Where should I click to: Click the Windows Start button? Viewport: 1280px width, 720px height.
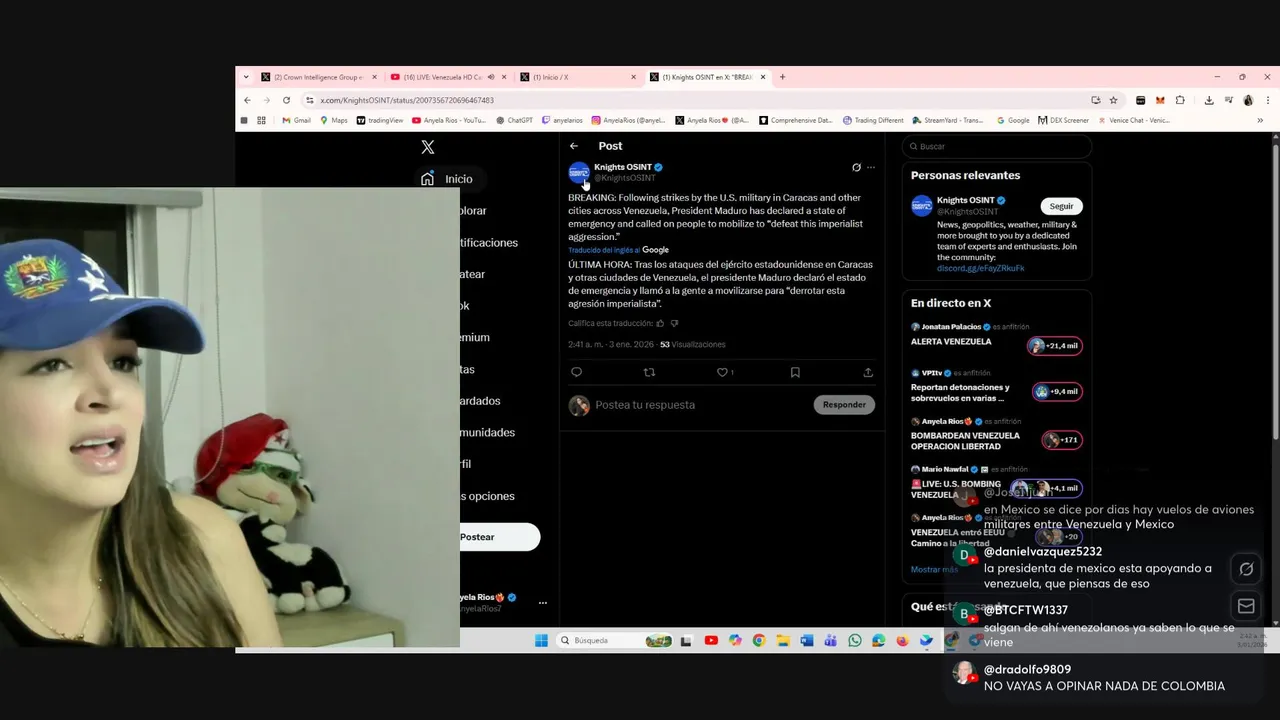coord(541,640)
